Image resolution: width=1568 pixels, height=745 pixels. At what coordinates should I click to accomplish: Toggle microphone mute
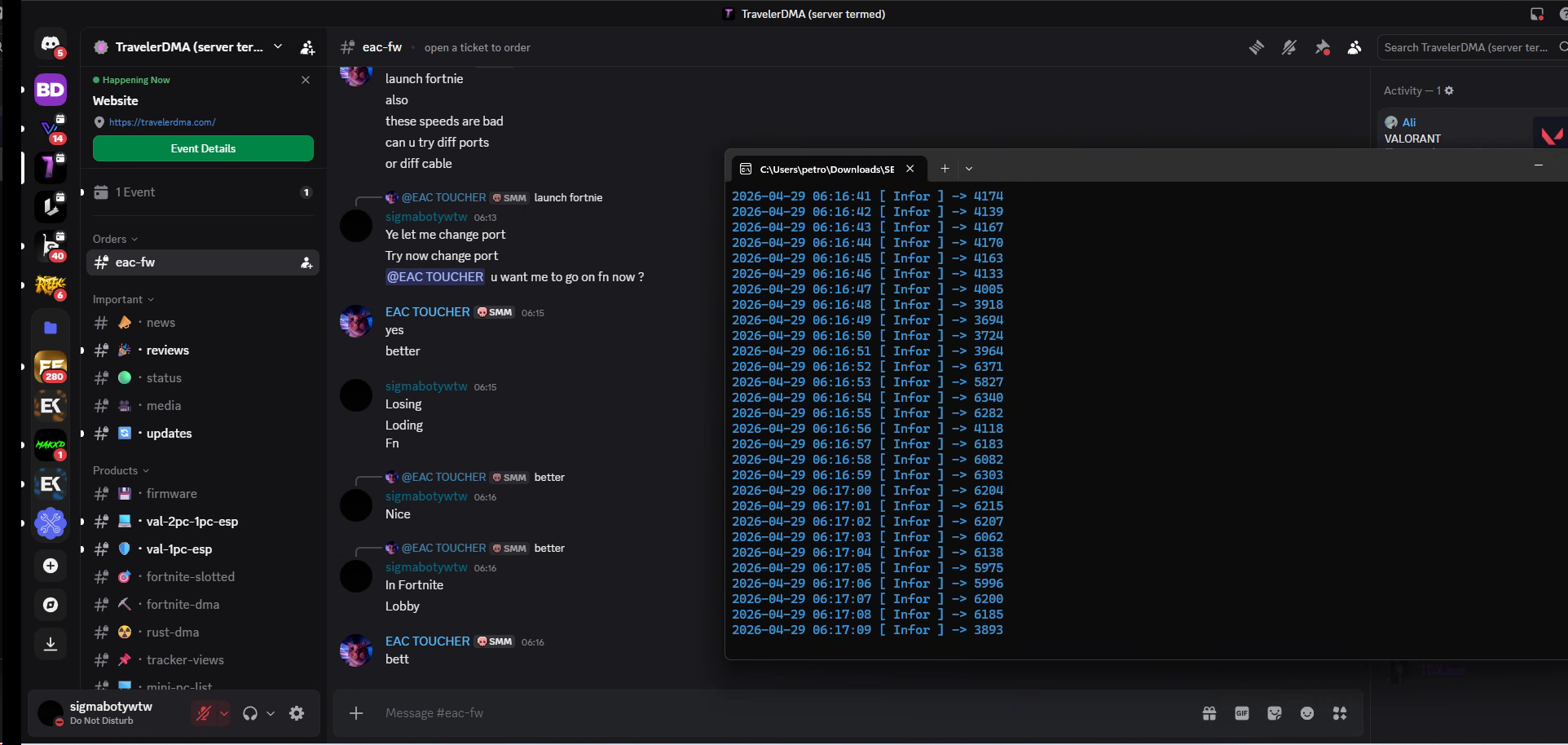pyautogui.click(x=203, y=713)
